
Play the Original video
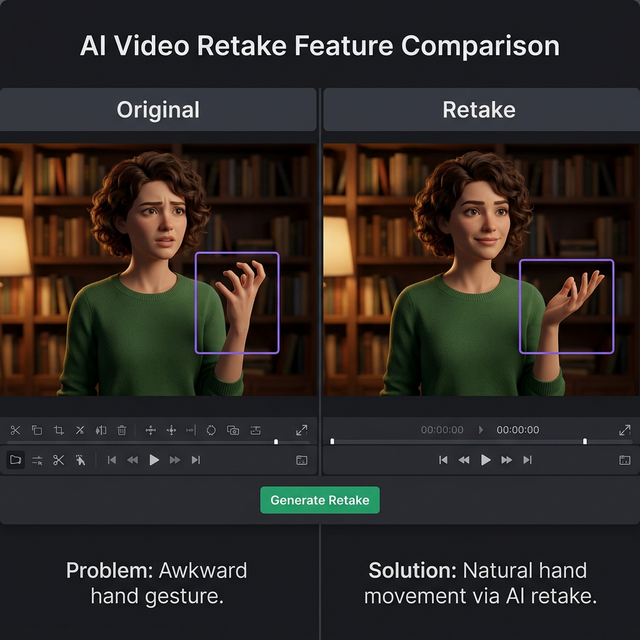(x=154, y=460)
